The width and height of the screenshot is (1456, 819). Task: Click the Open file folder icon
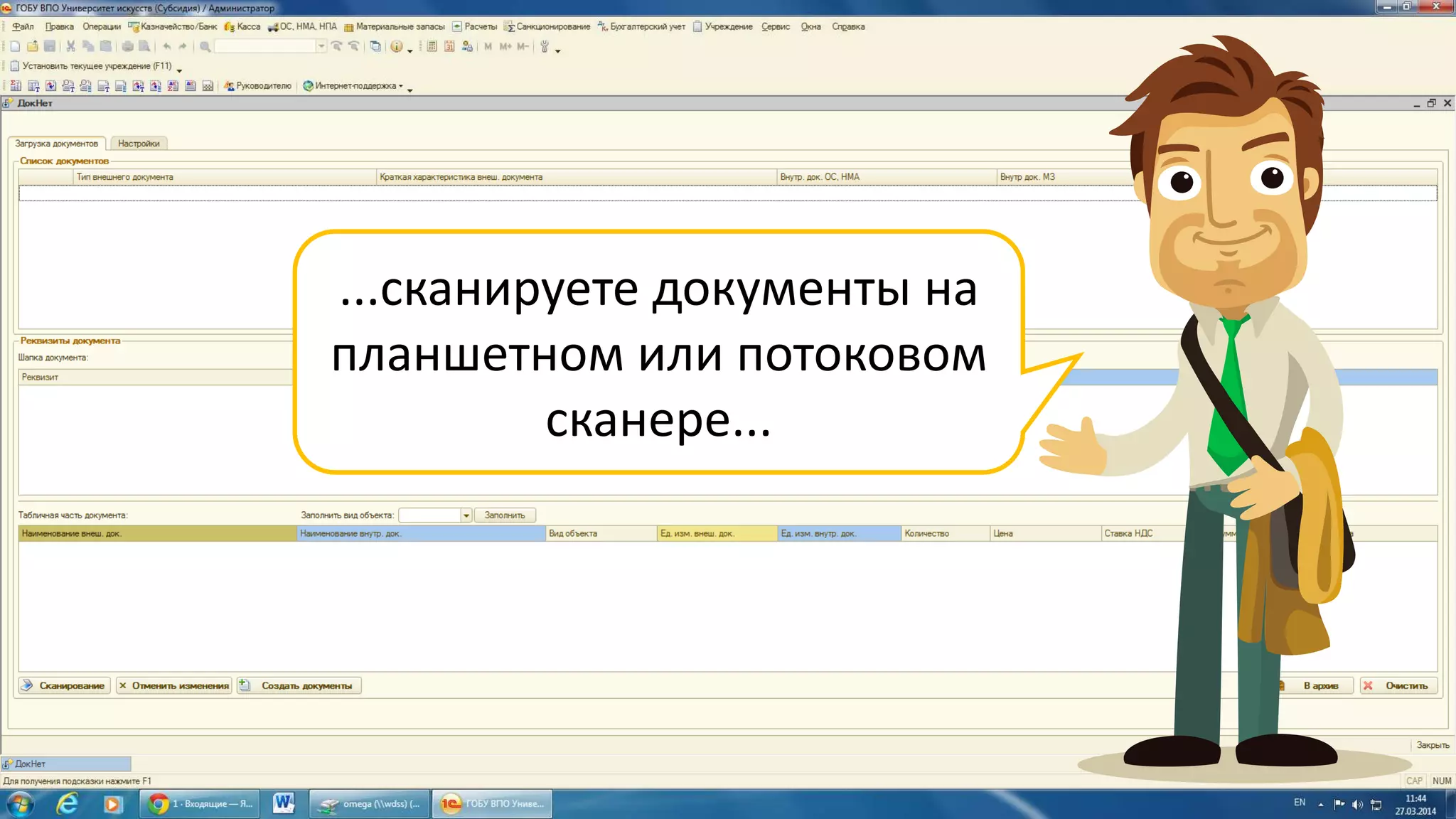click(33, 46)
